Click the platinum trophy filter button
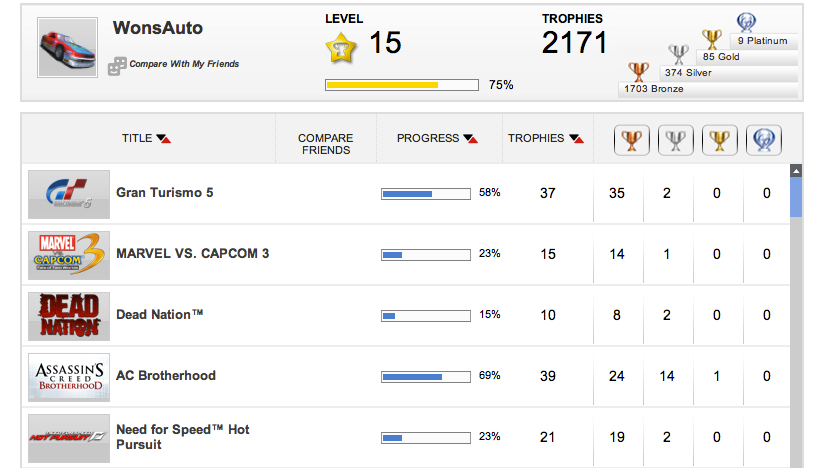 (764, 141)
